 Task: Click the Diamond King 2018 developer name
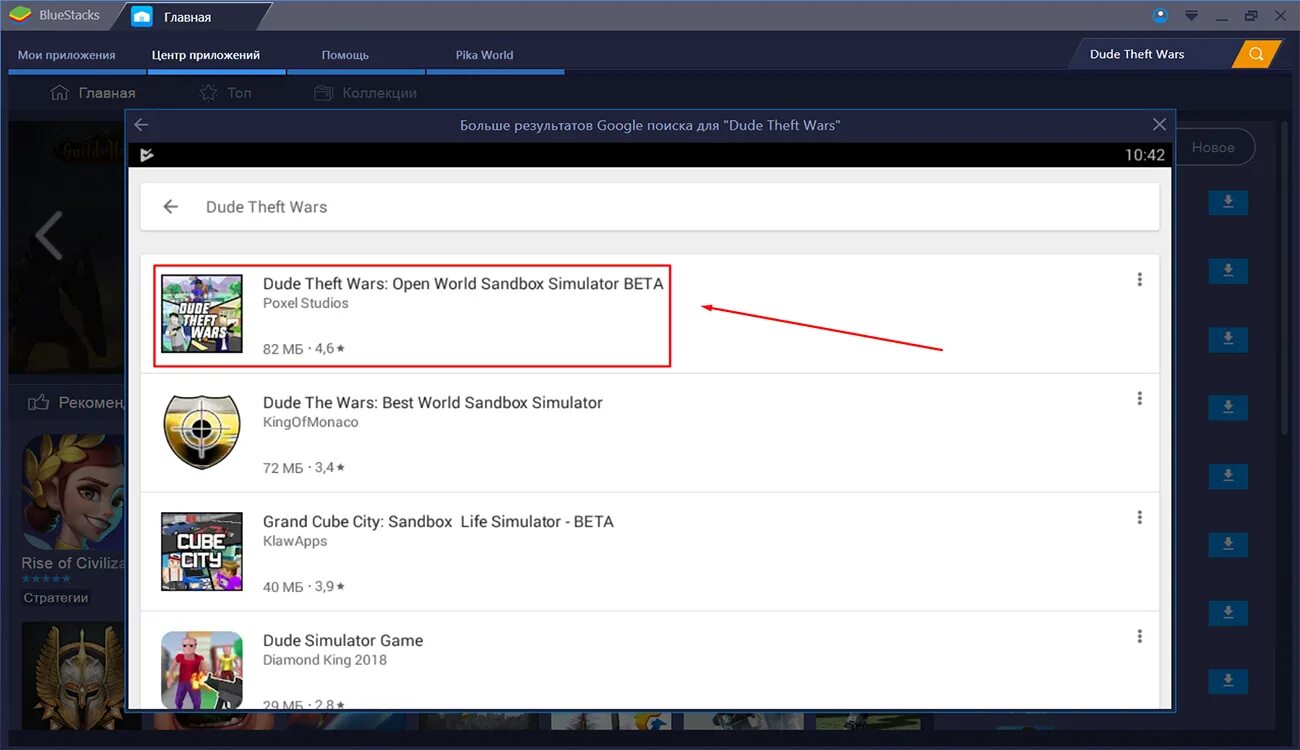coord(324,660)
